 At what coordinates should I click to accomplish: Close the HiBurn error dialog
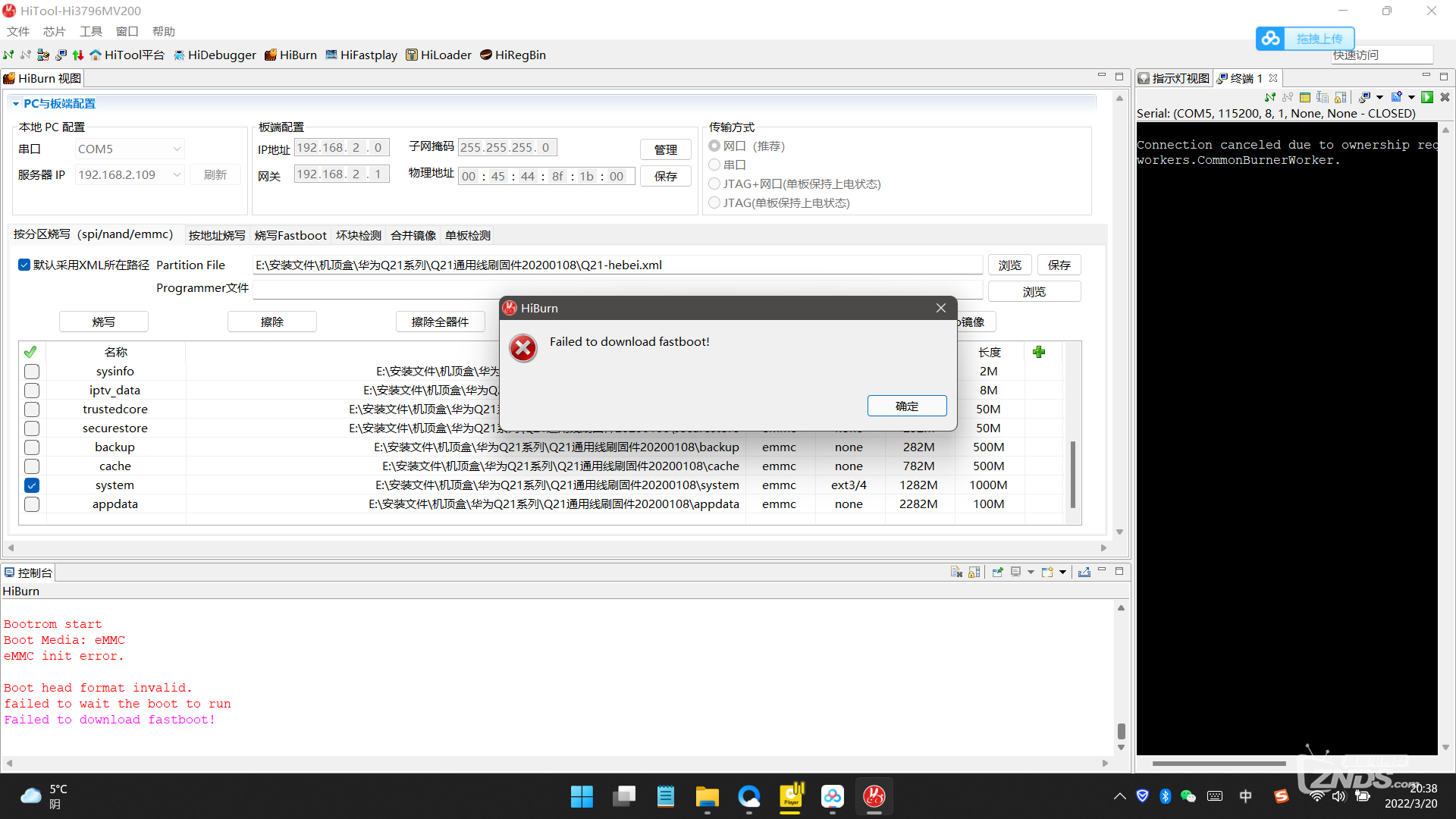tap(941, 308)
